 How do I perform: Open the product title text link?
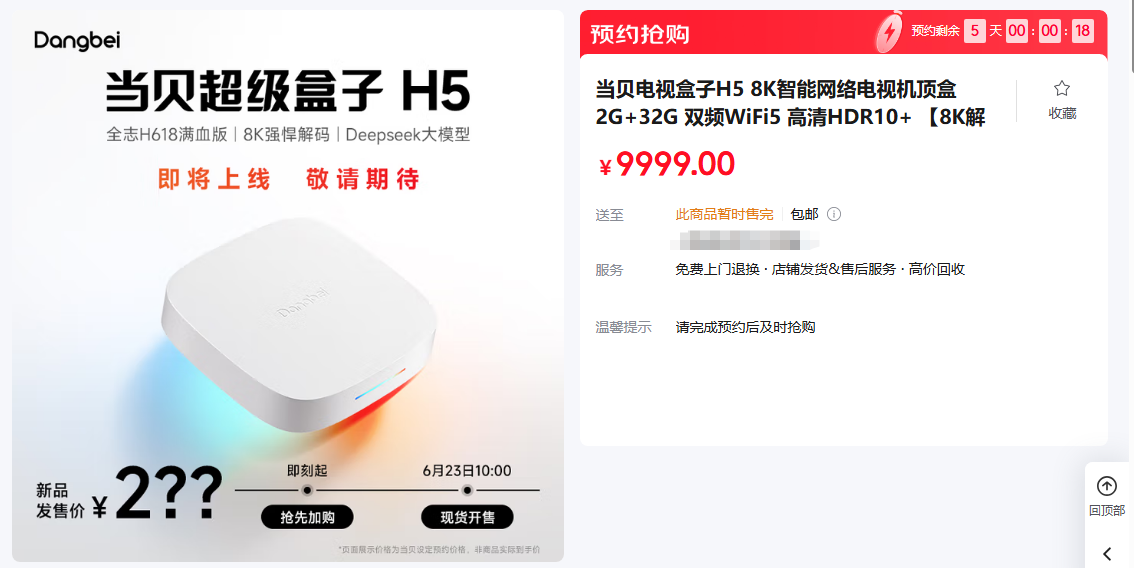790,103
